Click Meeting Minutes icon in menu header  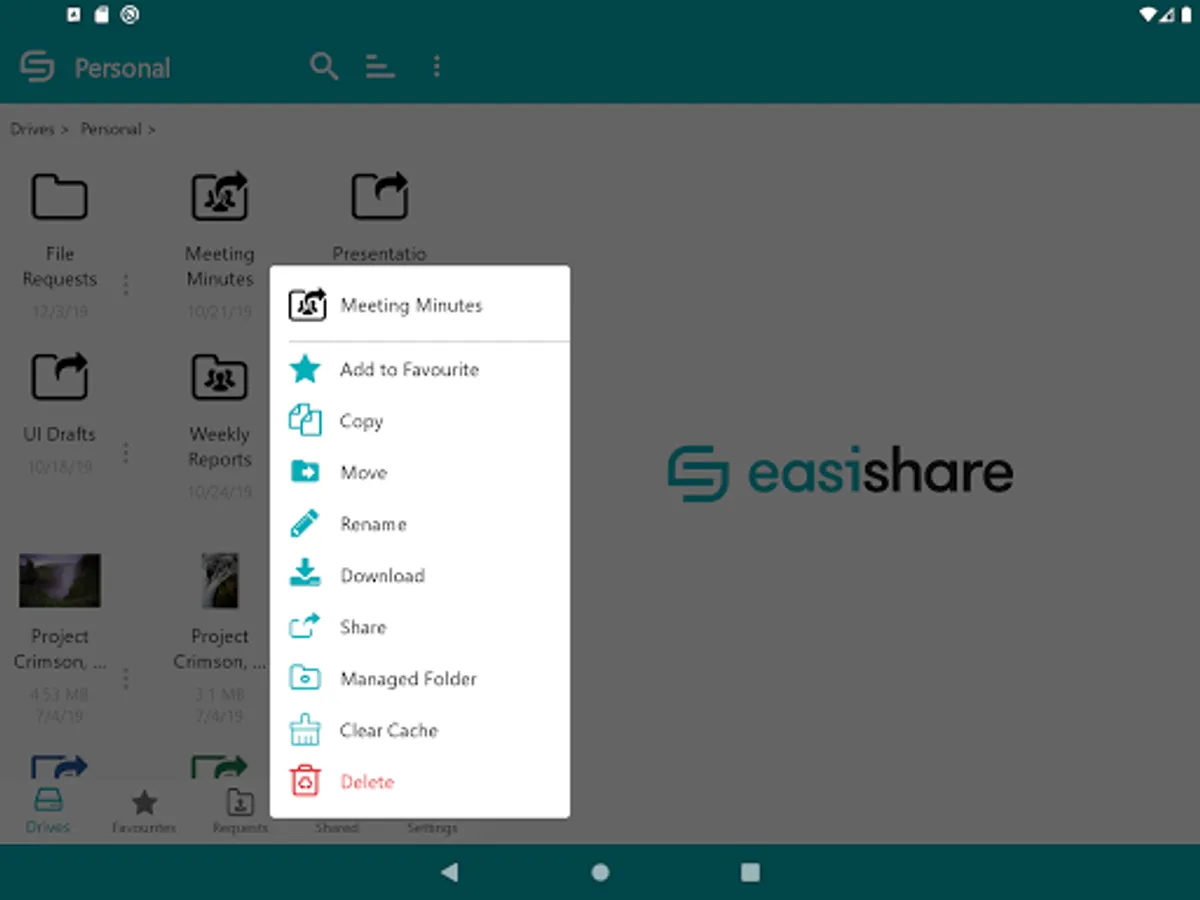pos(308,304)
